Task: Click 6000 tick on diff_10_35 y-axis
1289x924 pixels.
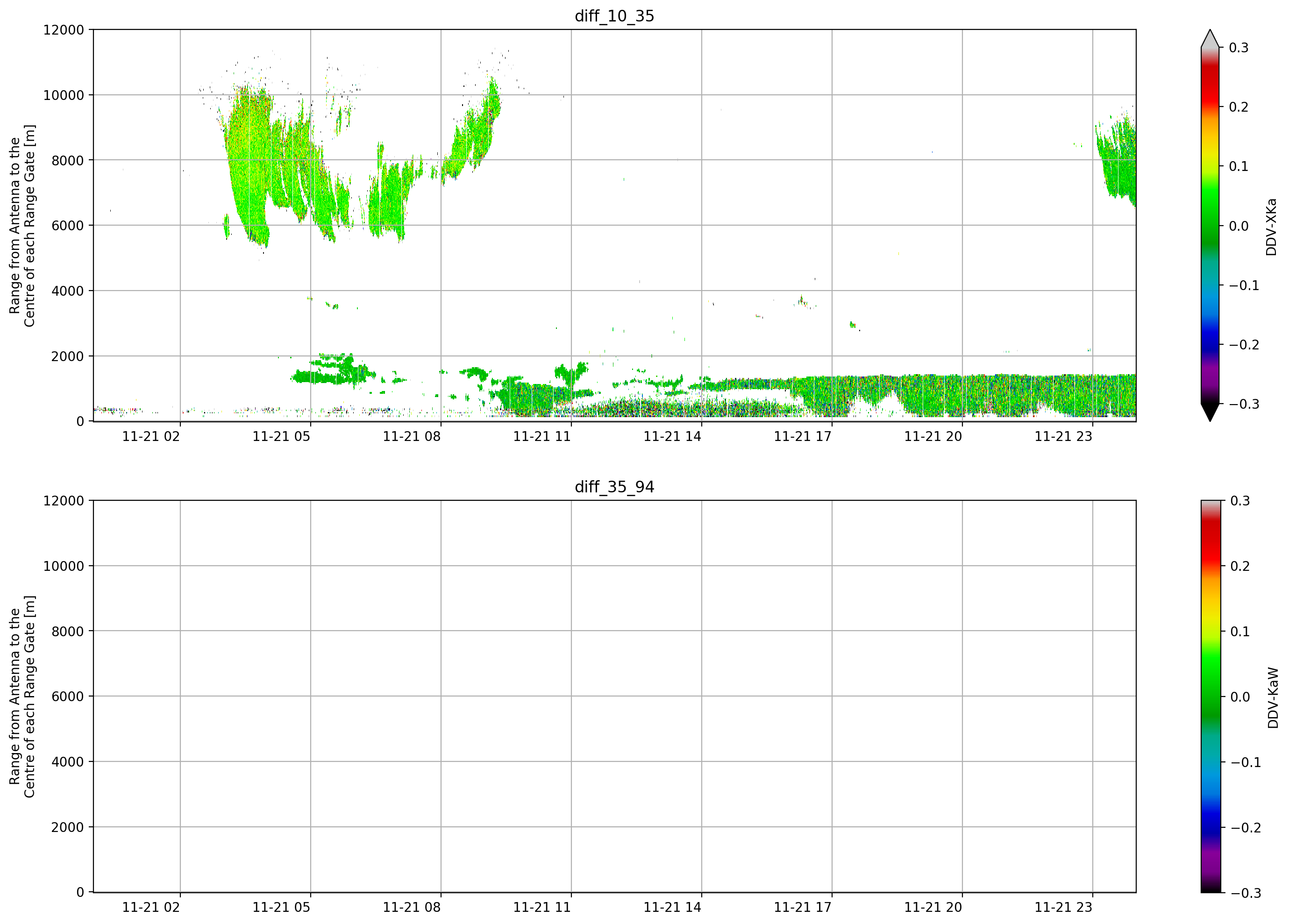Action: coord(68,226)
